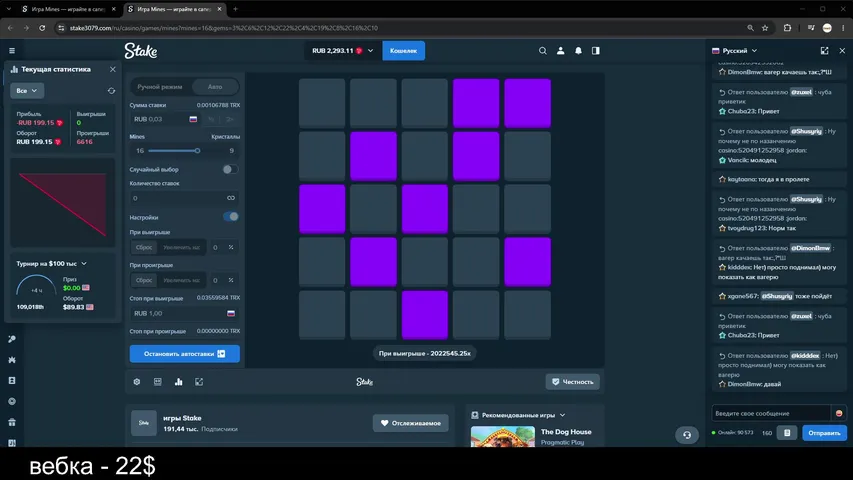853x480 pixels.
Task: Open browser extensions puzzle icon
Action: tap(787, 28)
